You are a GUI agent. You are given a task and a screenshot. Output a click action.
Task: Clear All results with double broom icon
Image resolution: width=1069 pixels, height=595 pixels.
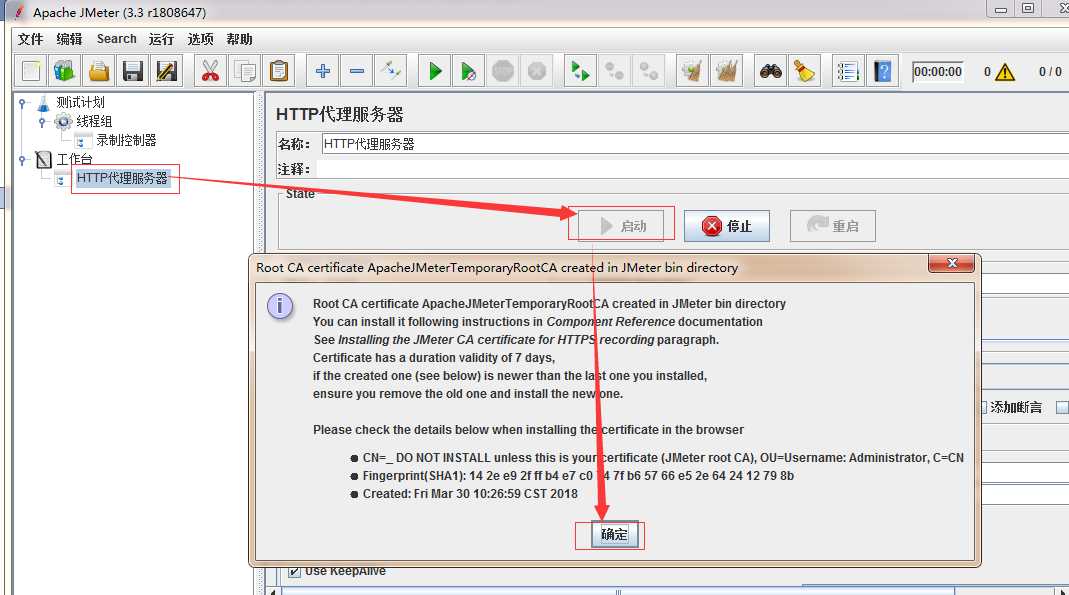coord(727,71)
